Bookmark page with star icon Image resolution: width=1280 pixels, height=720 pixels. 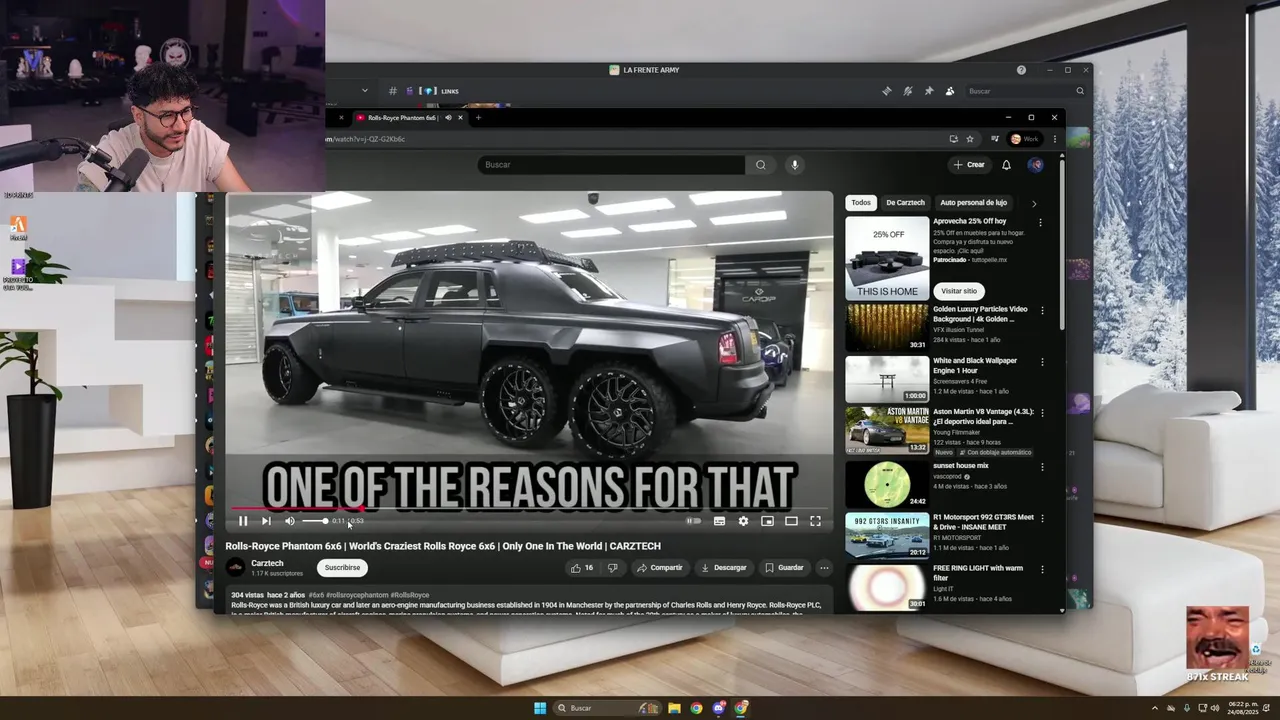coord(970,139)
